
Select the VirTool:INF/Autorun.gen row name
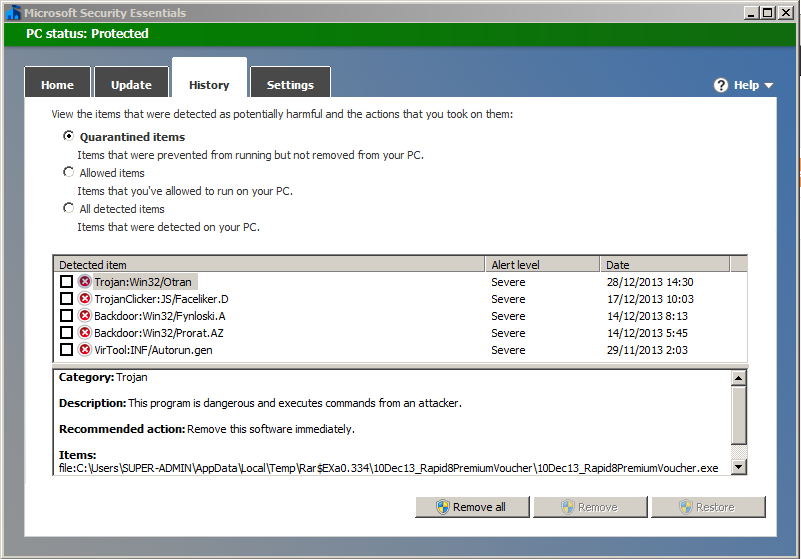tap(153, 350)
